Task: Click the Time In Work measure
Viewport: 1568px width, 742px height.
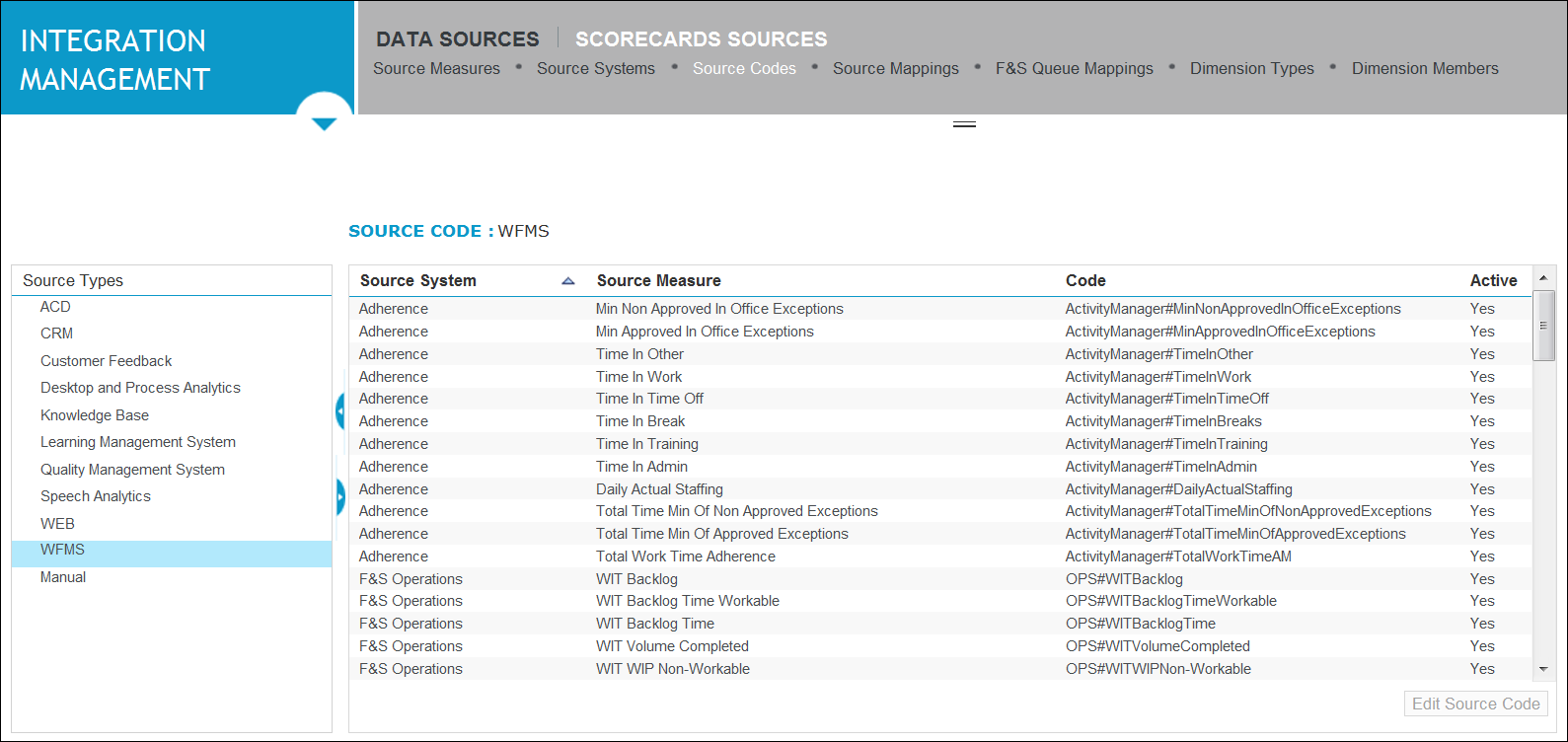Action: (x=638, y=377)
